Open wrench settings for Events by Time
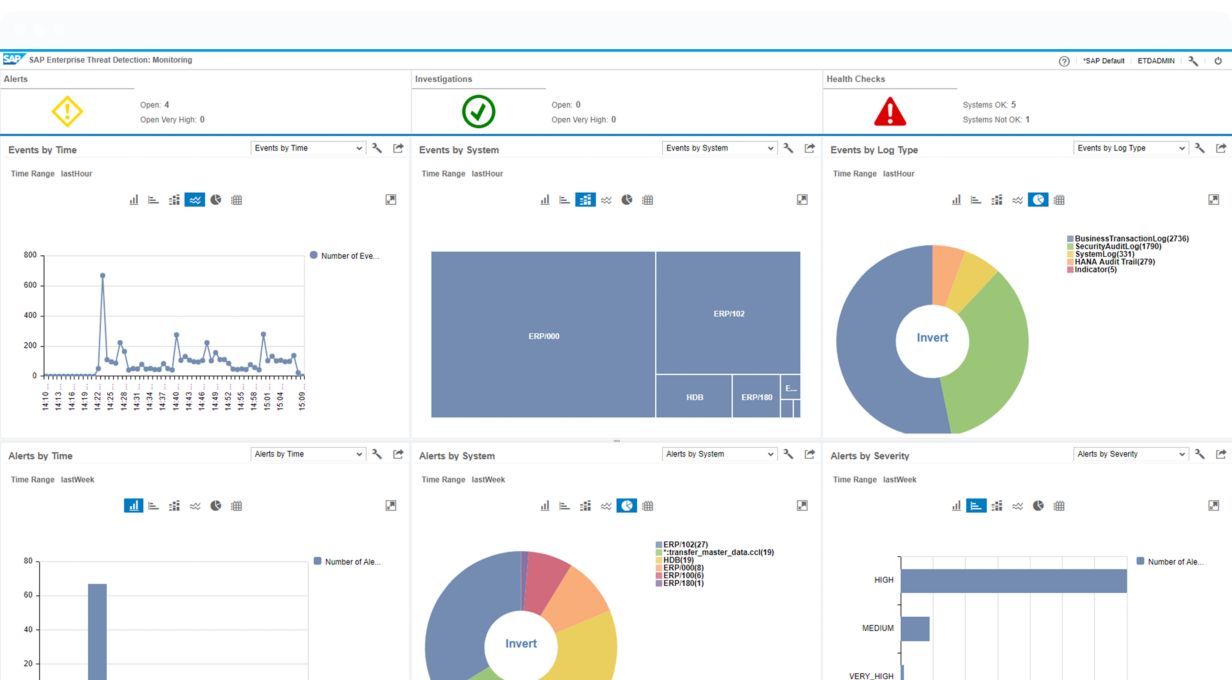The width and height of the screenshot is (1232, 680). point(377,148)
